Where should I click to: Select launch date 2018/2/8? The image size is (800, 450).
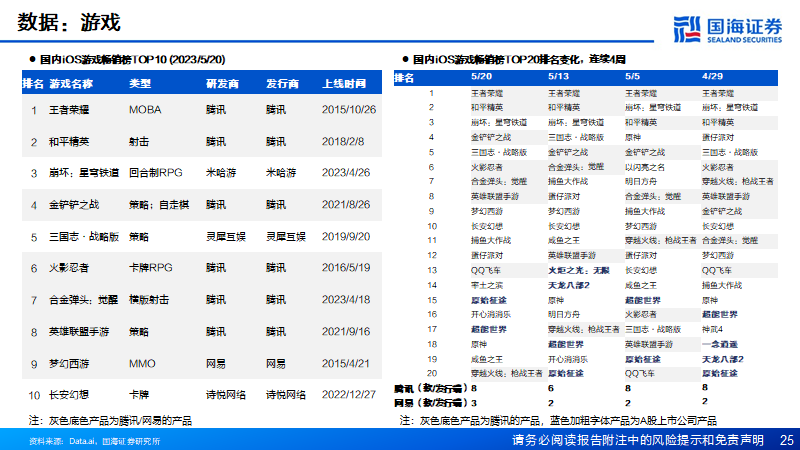343,142
